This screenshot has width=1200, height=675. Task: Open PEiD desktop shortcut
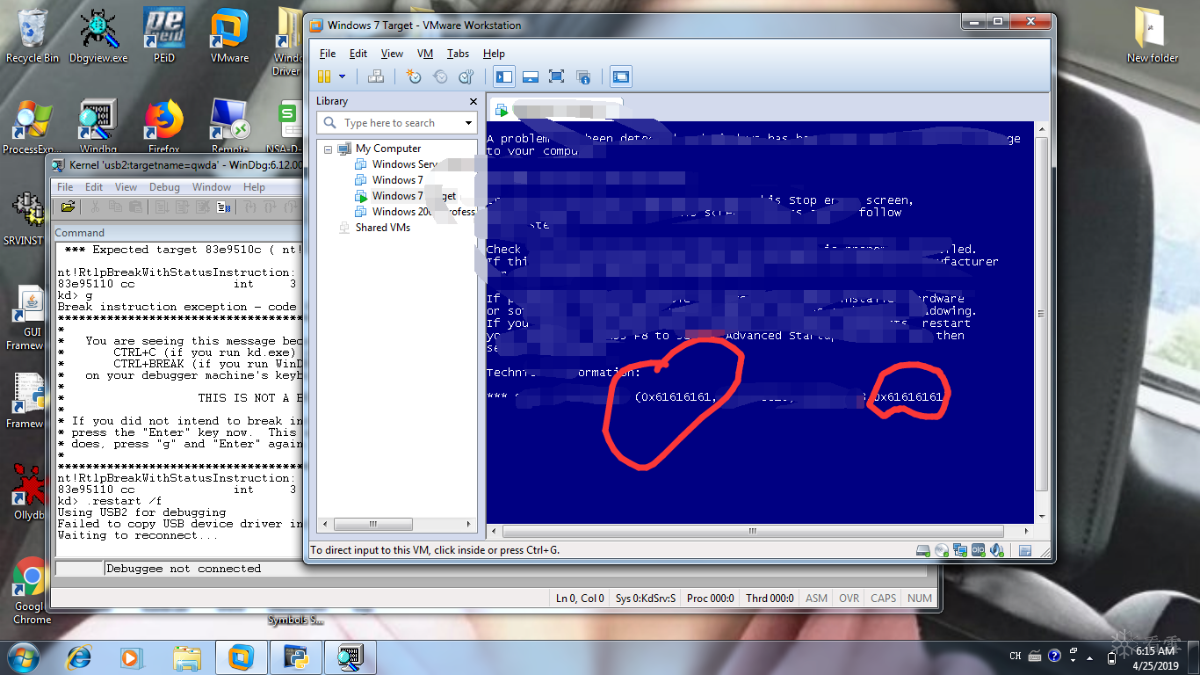coord(164,36)
